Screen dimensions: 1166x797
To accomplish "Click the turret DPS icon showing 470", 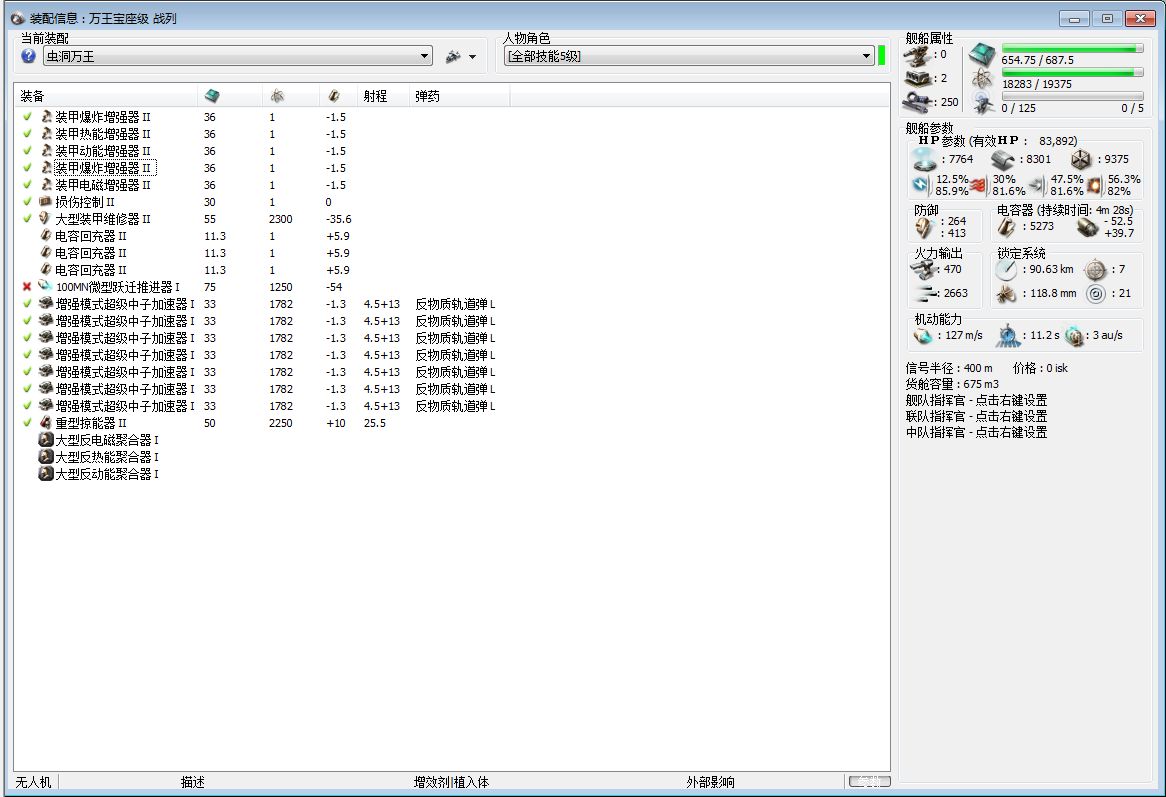I will [924, 269].
